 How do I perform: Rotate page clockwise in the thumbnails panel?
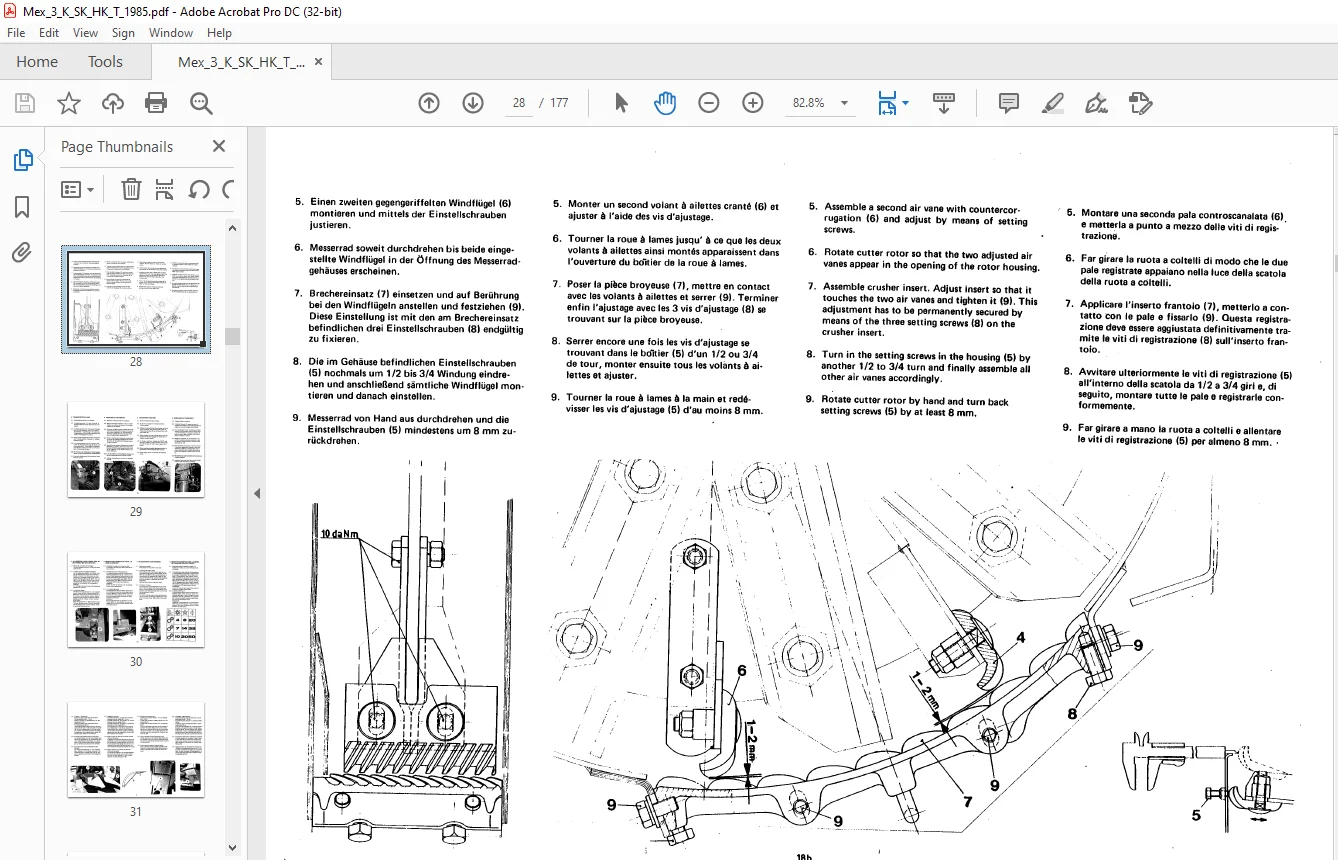[228, 189]
